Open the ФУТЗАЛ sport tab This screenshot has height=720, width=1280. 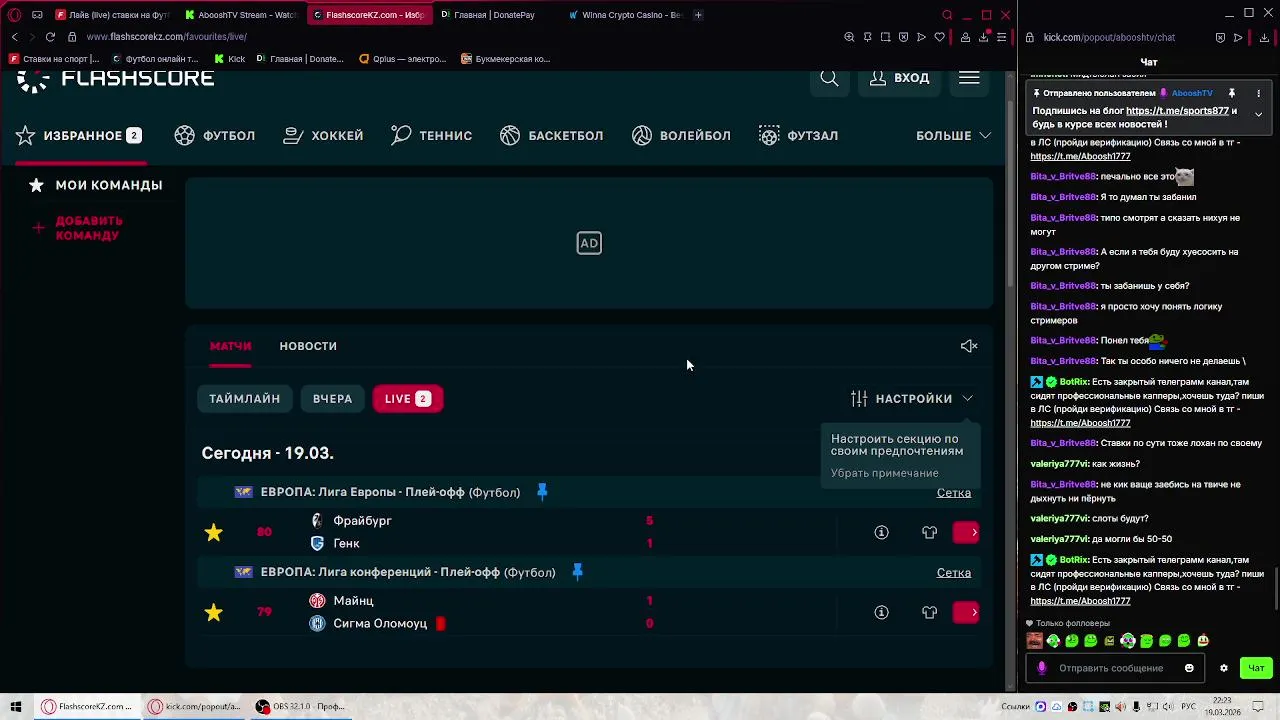coord(798,136)
